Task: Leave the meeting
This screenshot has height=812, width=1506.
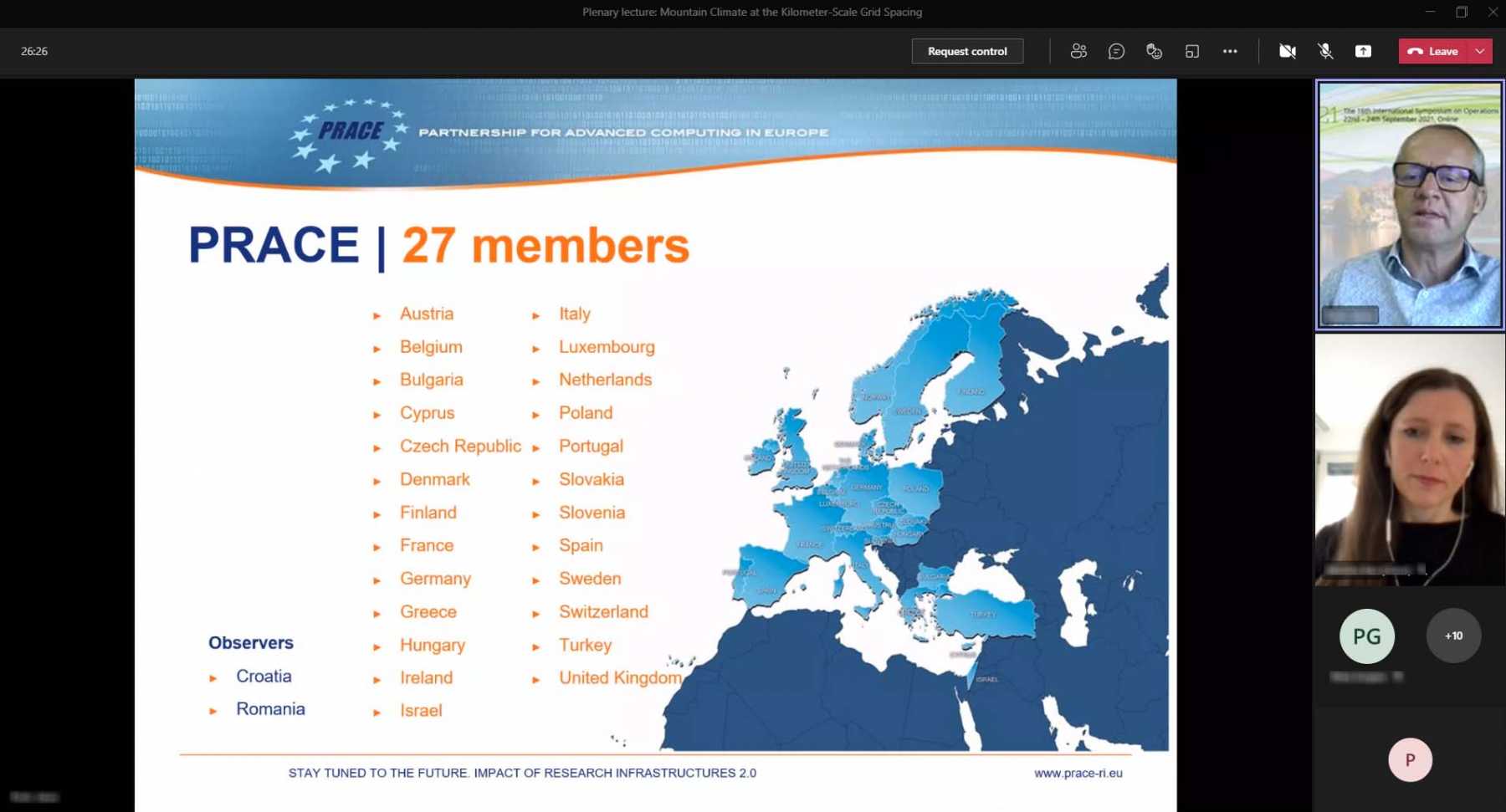Action: point(1434,51)
